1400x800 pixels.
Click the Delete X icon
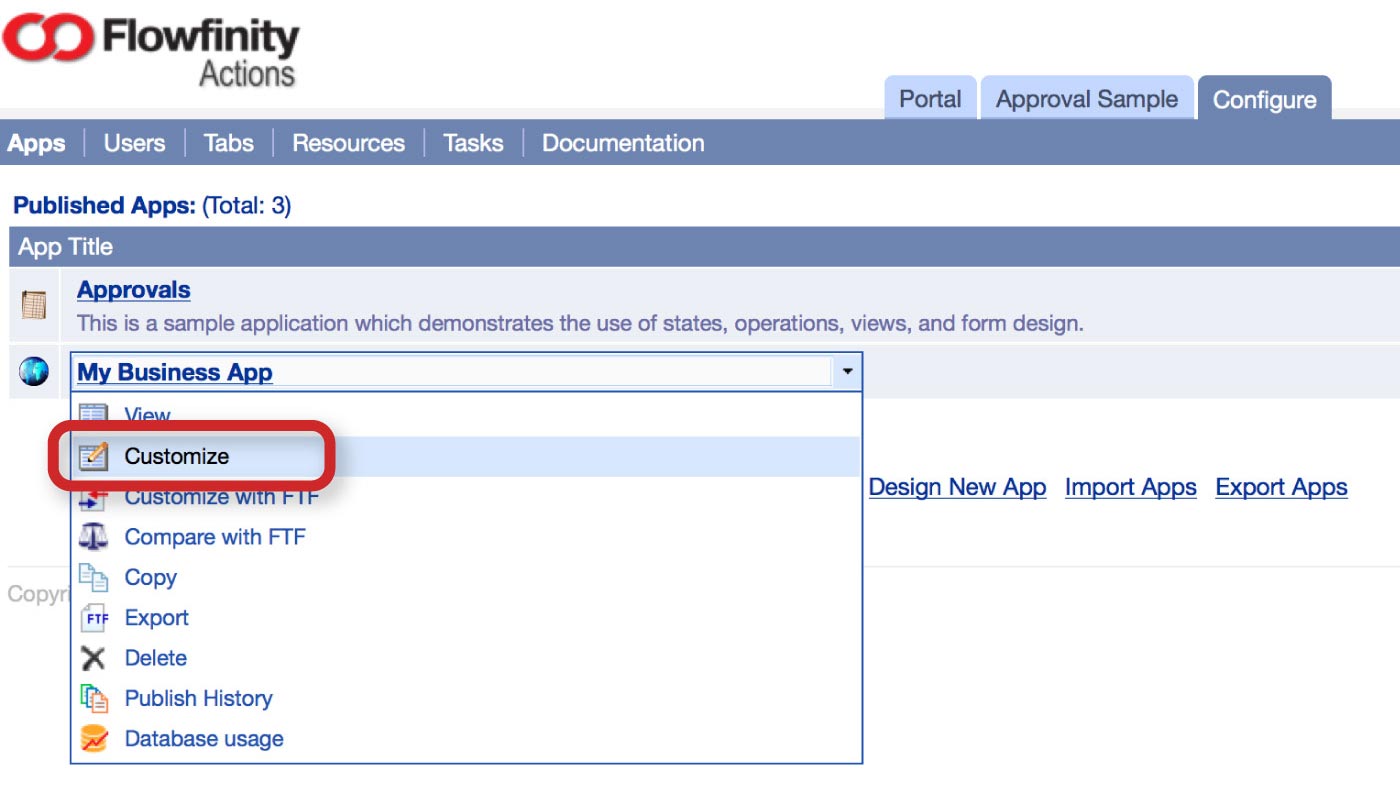93,658
